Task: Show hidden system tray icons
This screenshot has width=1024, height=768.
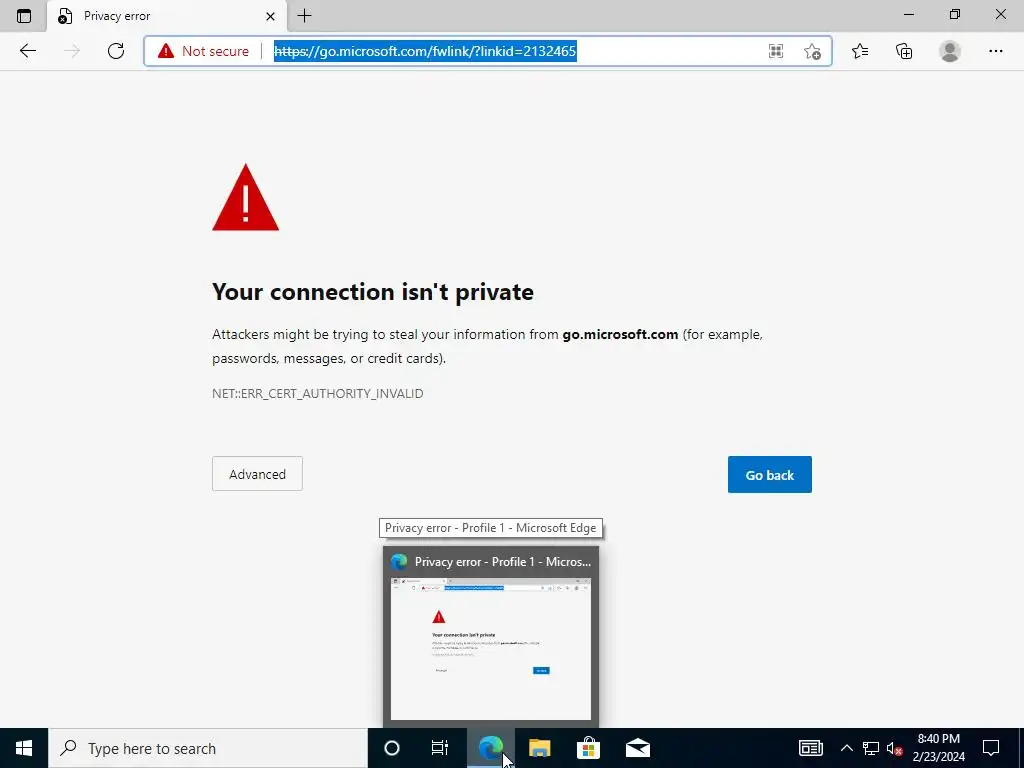Action: [x=846, y=748]
